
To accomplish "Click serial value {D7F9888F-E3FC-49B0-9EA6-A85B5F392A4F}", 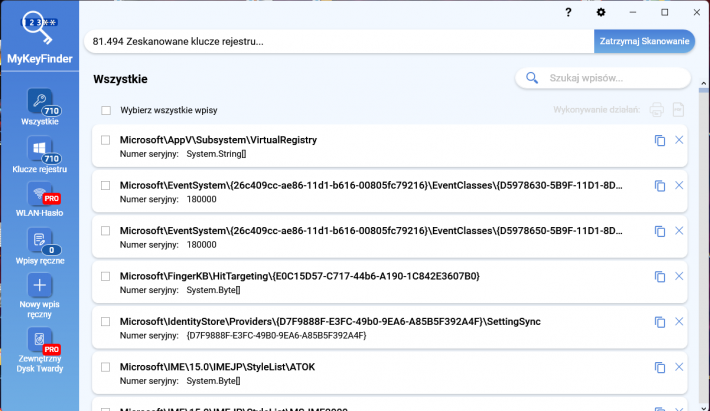I will tap(276, 335).
